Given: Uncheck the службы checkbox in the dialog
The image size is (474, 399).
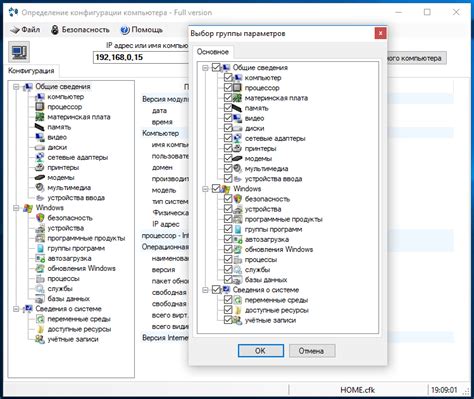Looking at the screenshot, I should 228,269.
